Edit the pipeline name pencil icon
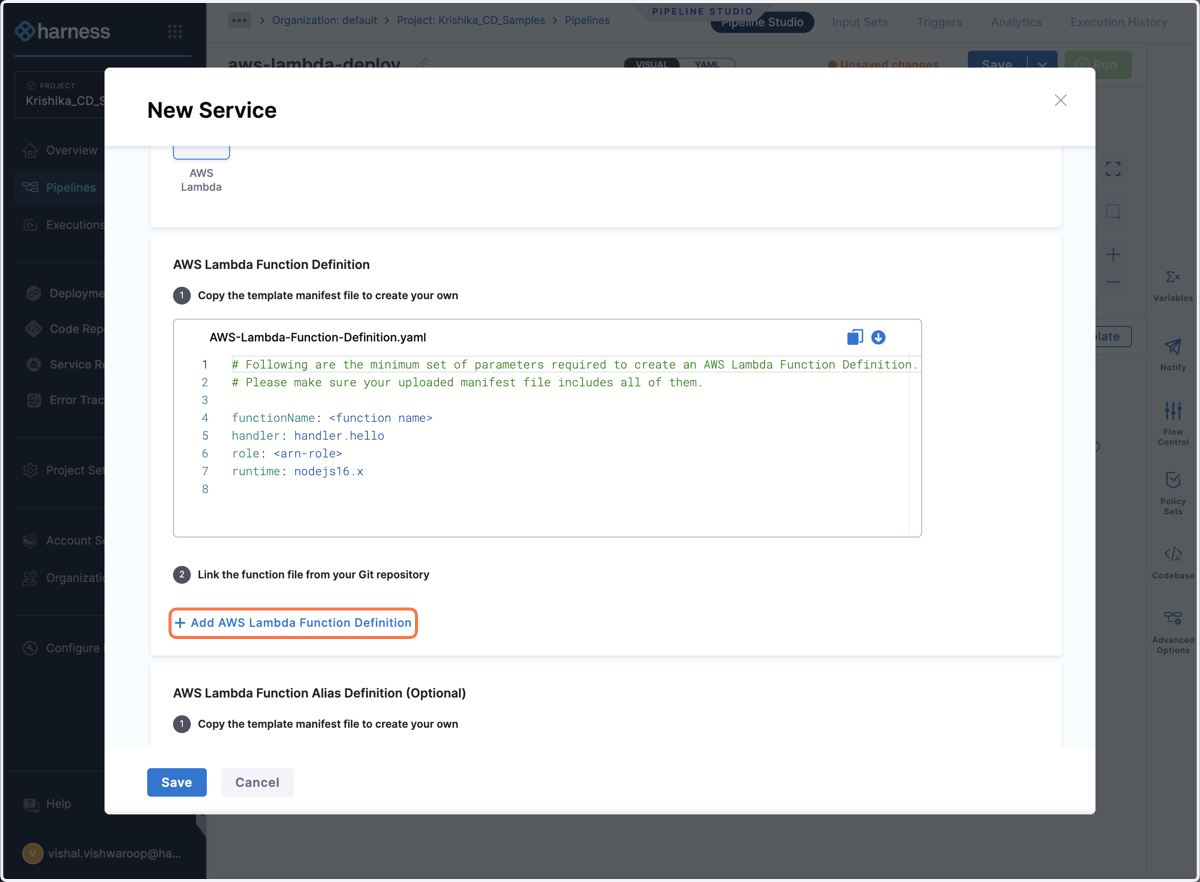Image resolution: width=1200 pixels, height=882 pixels. click(423, 64)
